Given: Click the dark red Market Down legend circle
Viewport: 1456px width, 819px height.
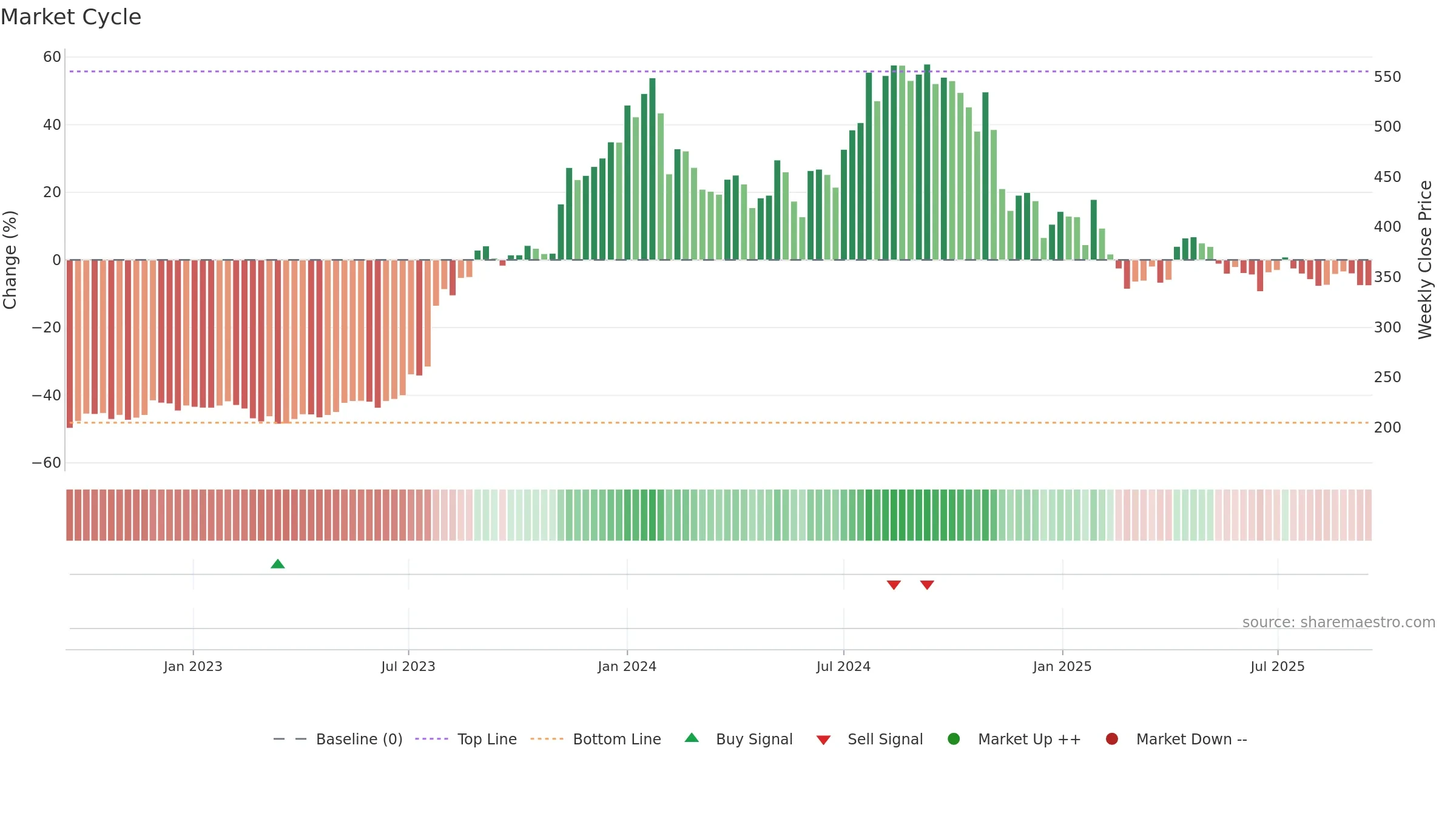Looking at the screenshot, I should 1112,739.
